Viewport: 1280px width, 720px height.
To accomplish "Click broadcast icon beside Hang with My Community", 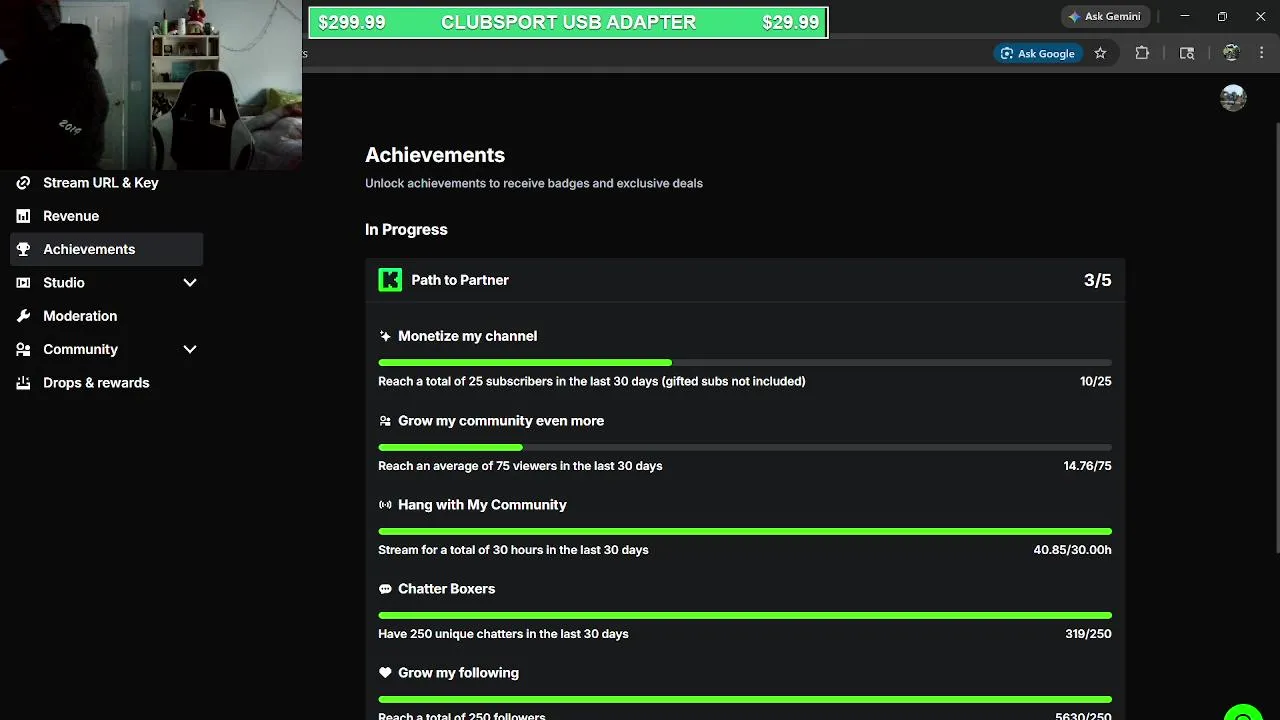I will click(385, 505).
